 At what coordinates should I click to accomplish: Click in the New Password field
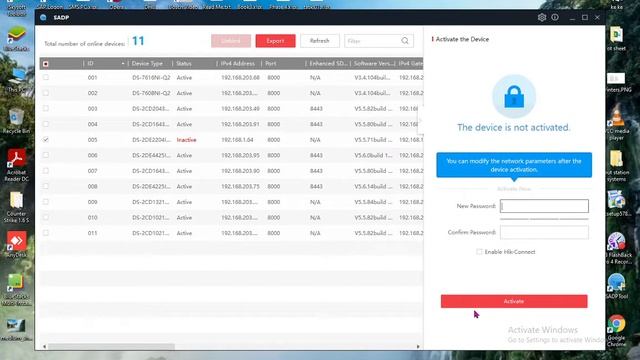544,206
